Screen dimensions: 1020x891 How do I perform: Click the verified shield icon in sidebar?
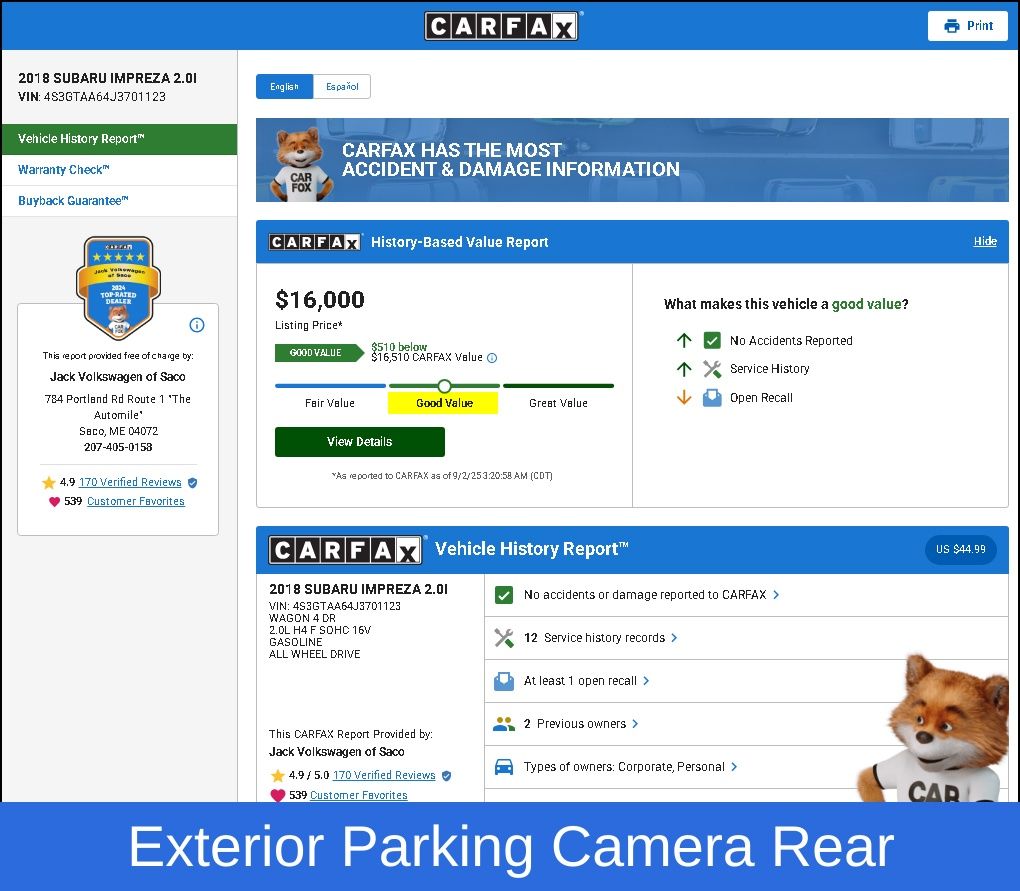(192, 483)
